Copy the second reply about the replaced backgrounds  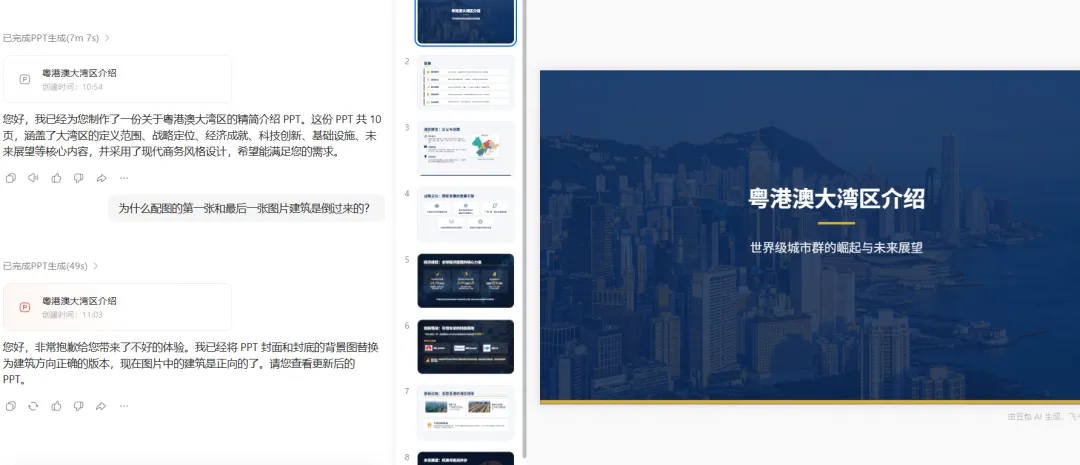click(x=11, y=406)
